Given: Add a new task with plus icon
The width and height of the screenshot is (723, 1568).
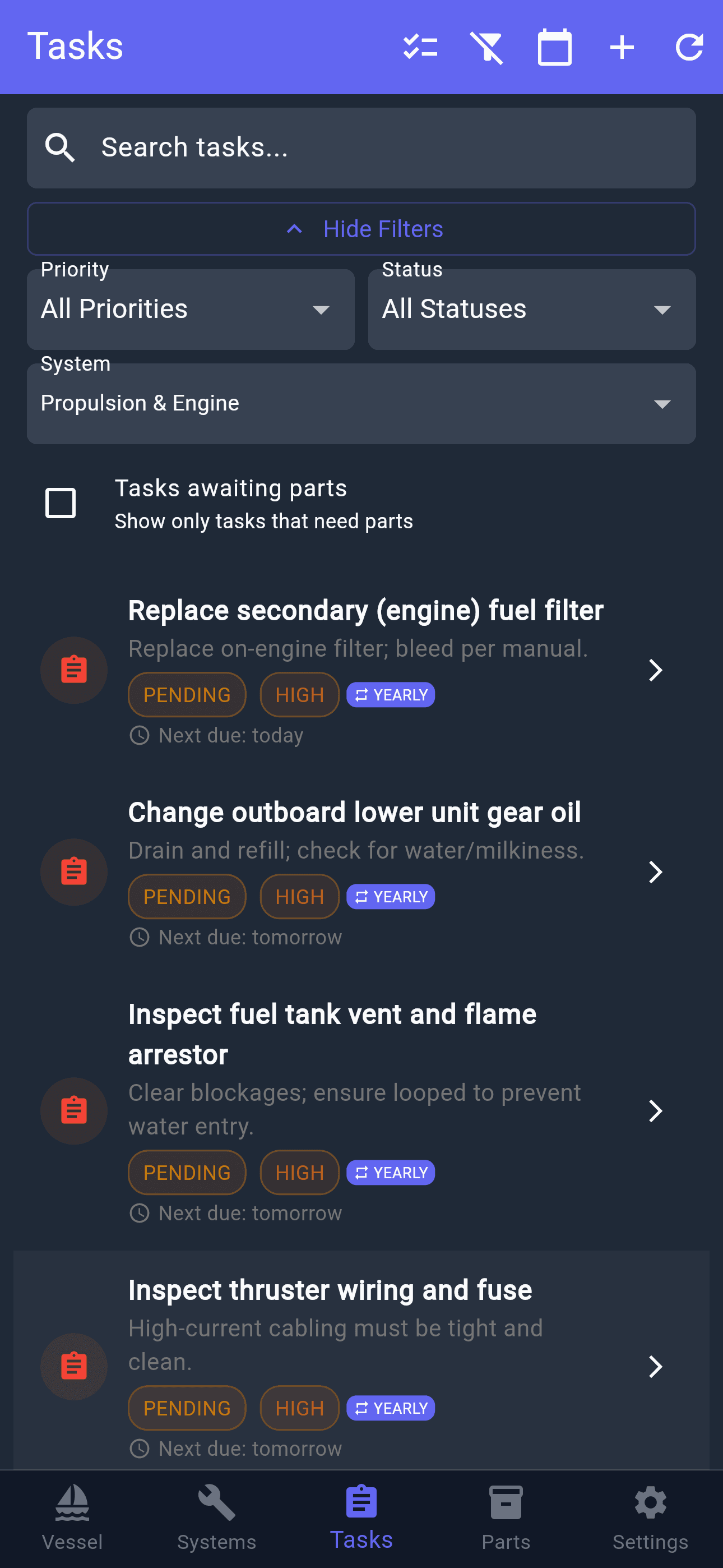Looking at the screenshot, I should 622,47.
